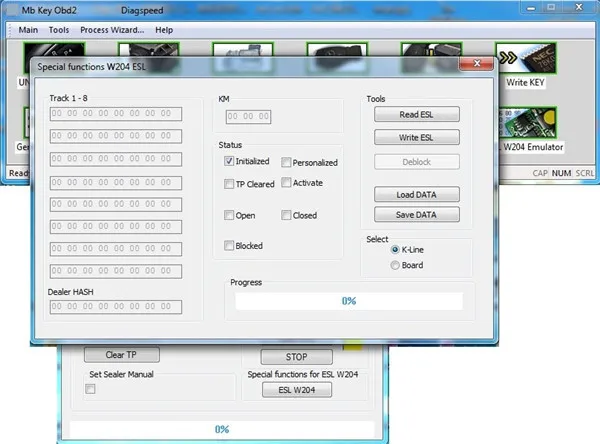The height and width of the screenshot is (444, 600).
Task: Click the STOP button
Action: pyautogui.click(x=297, y=357)
